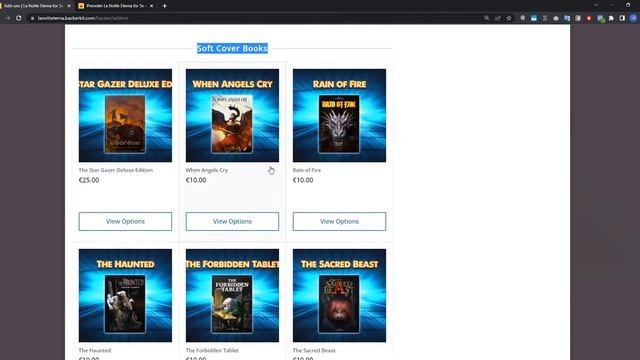Open the Rain of Fire cover image
The width and height of the screenshot is (640, 360).
point(339,116)
